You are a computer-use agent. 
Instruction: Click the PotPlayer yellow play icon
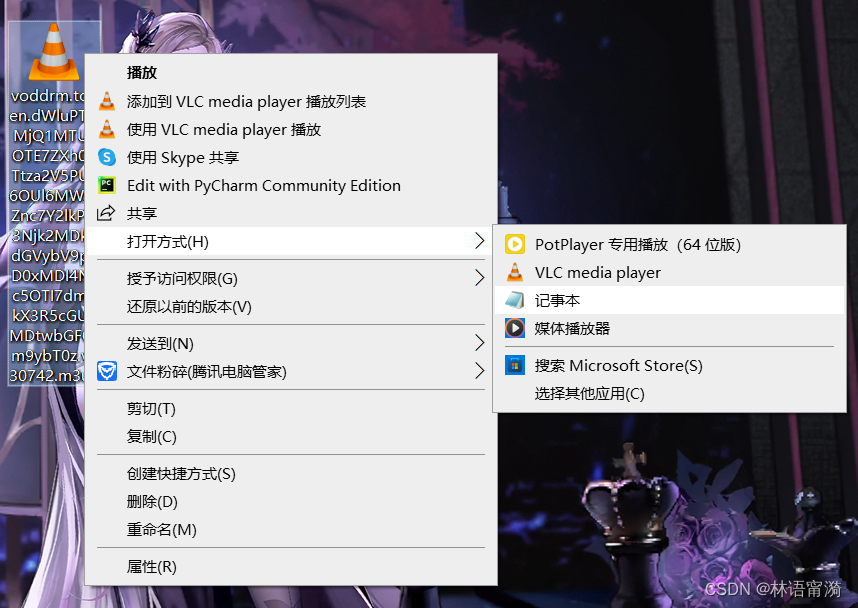515,244
